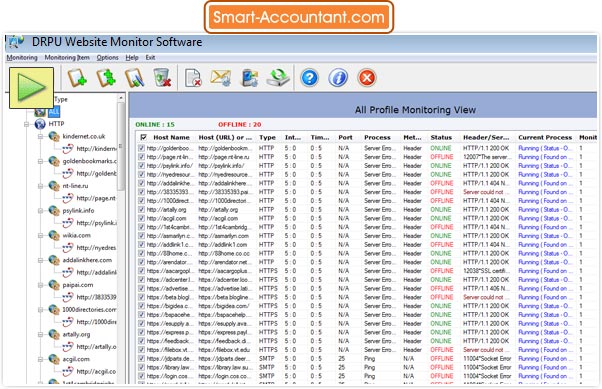Click the HTTP globe icon in tree
This screenshot has width=602, height=389.
click(40, 124)
